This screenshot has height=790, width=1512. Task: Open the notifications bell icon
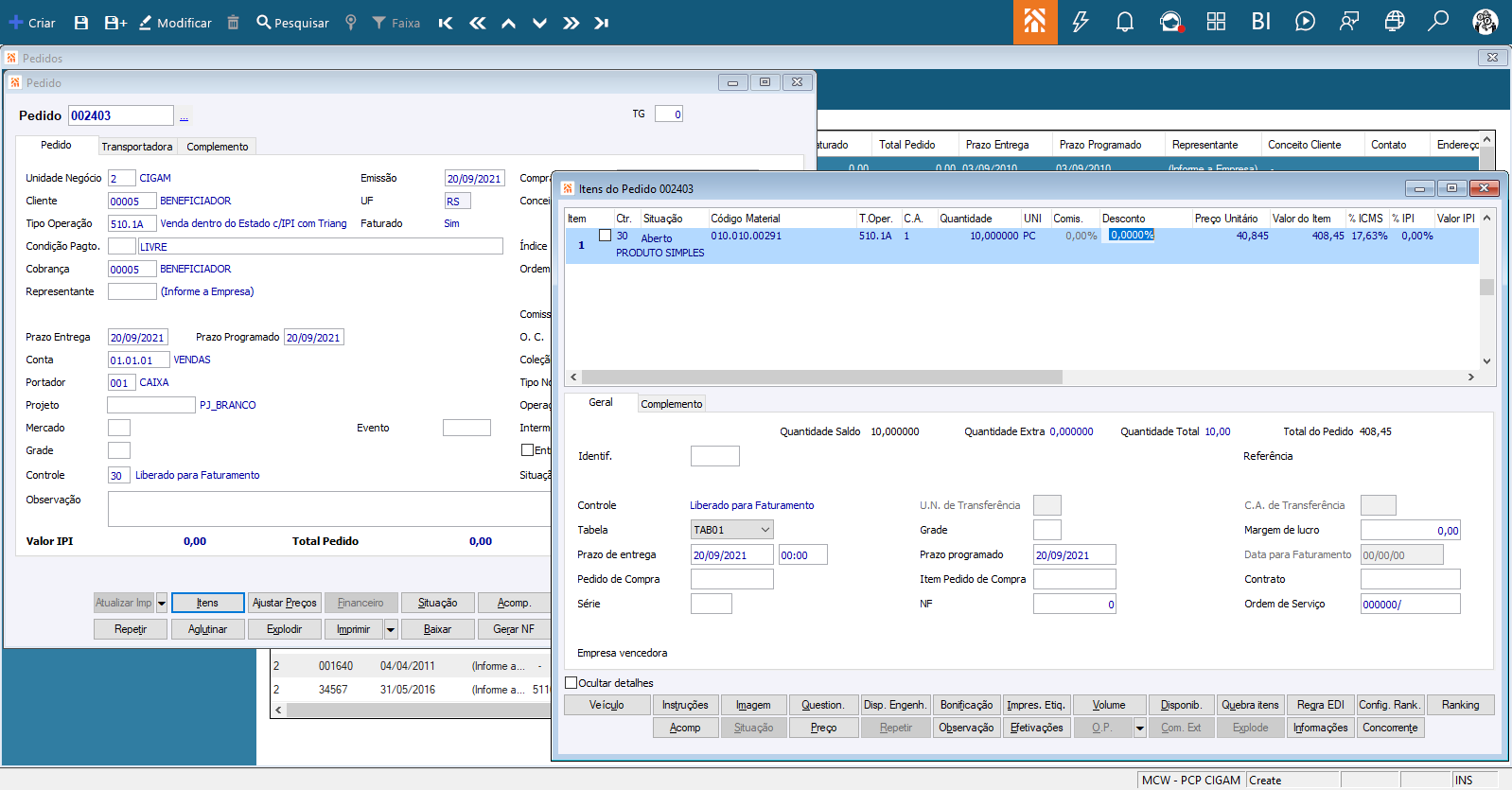click(1125, 22)
